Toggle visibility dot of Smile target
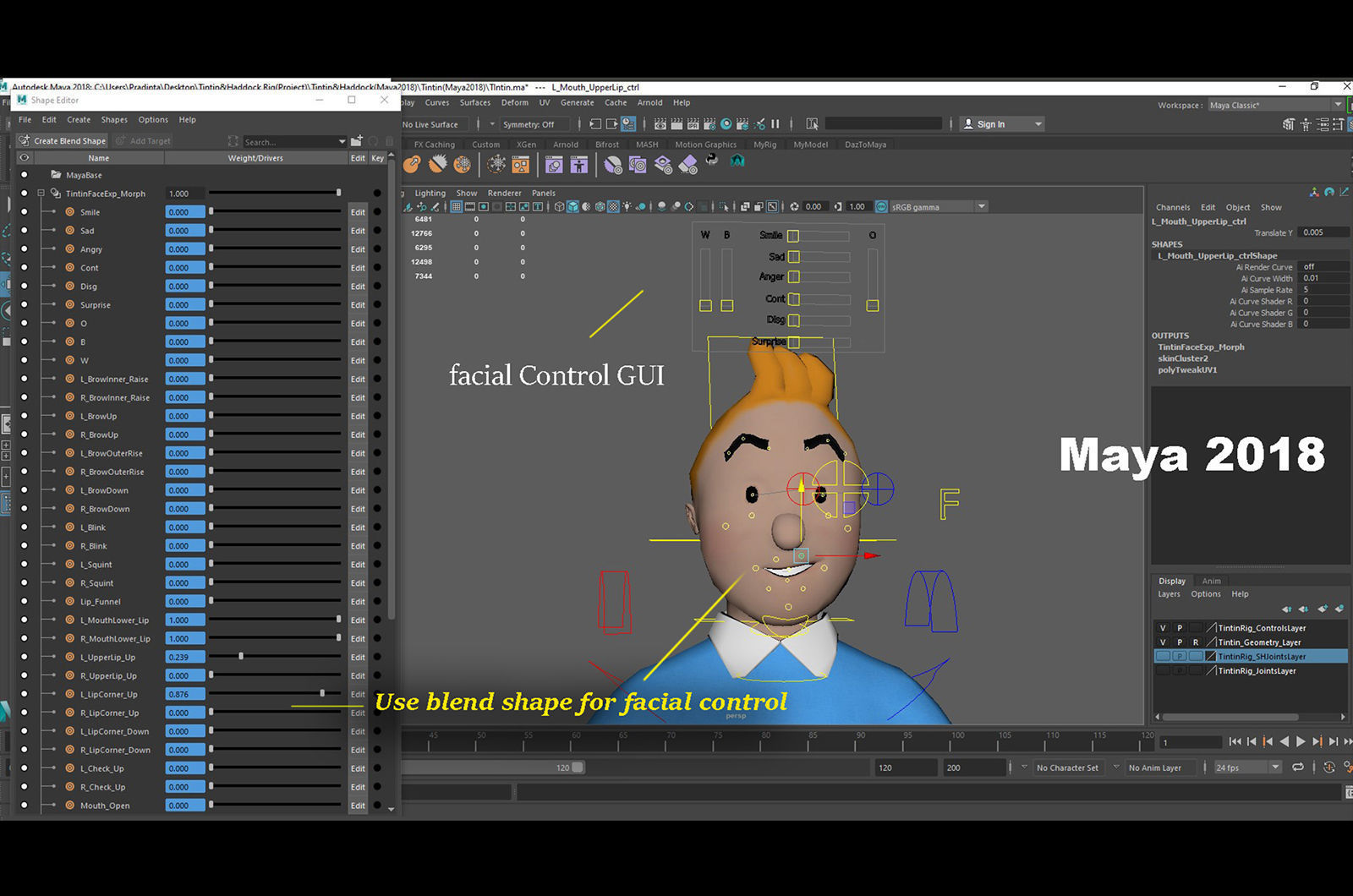Screen dimensions: 1353x896 tap(24, 212)
